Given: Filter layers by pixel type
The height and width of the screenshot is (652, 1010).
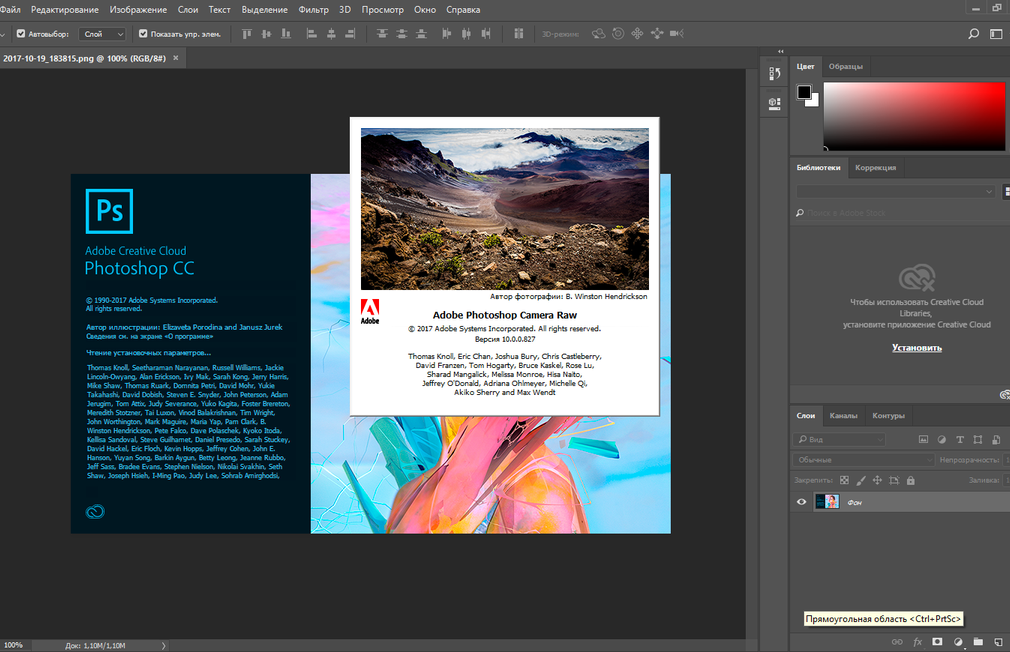Looking at the screenshot, I should (x=923, y=439).
